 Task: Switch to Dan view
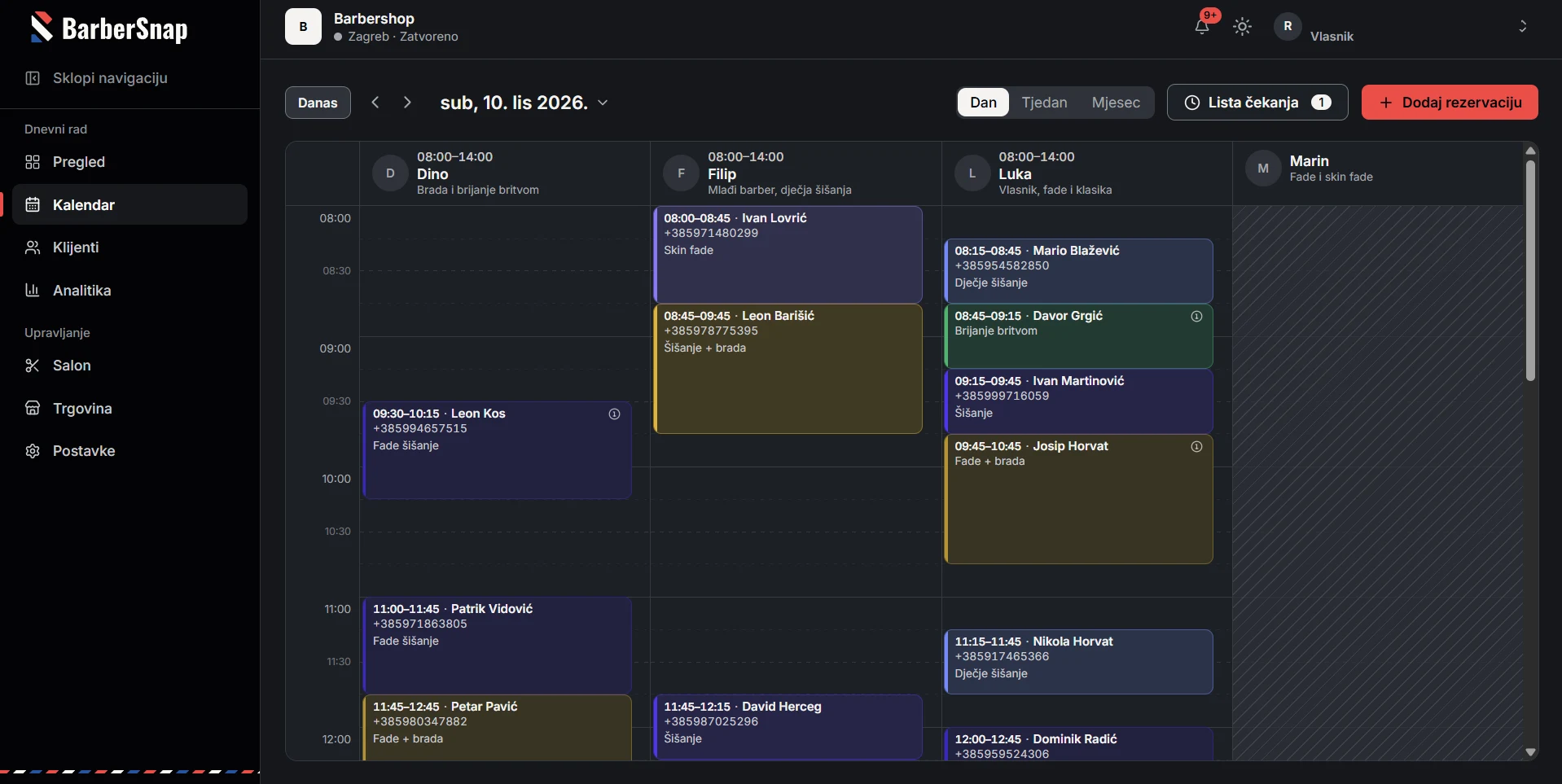983,103
